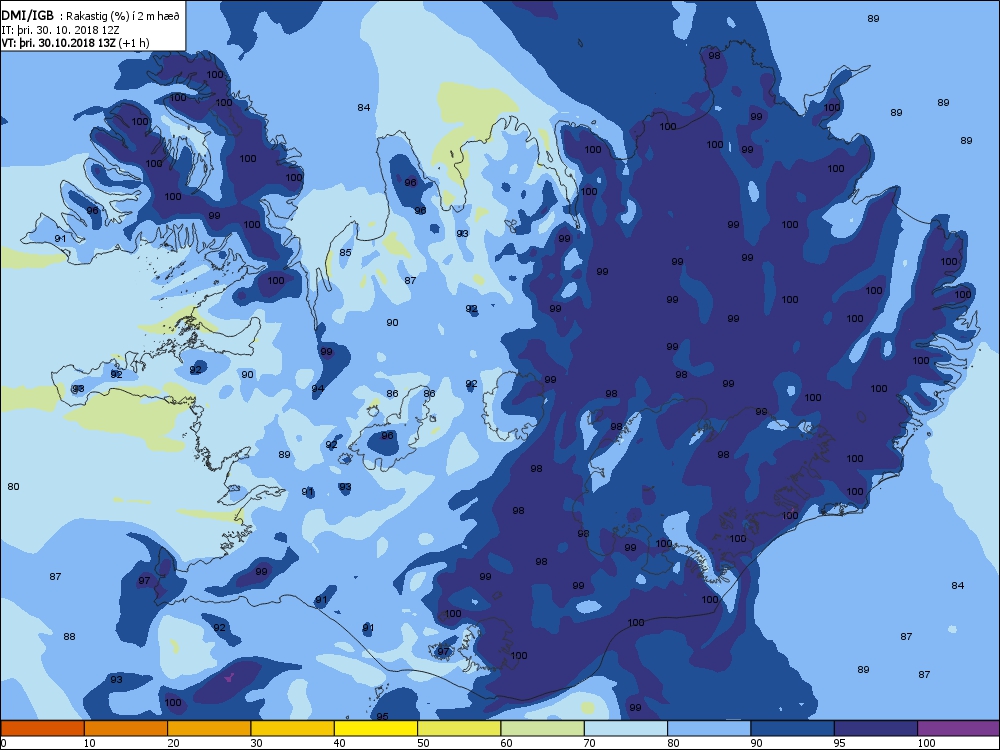1000x750 pixels.
Task: Click the legend tick label '70'
Action: [589, 743]
